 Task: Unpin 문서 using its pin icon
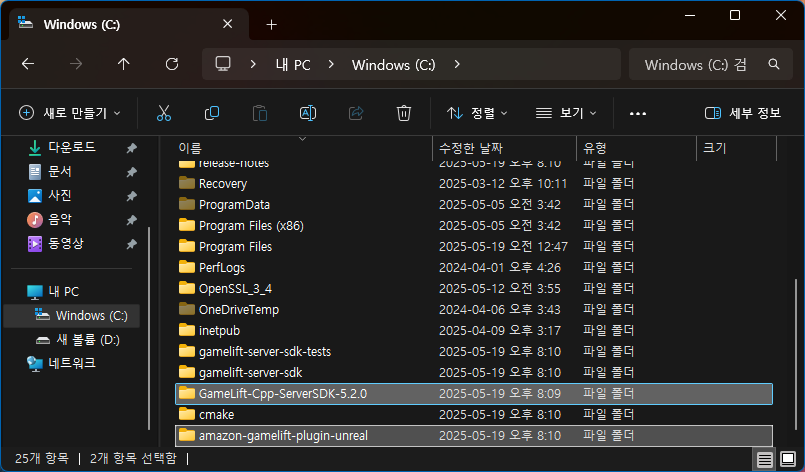click(x=132, y=172)
